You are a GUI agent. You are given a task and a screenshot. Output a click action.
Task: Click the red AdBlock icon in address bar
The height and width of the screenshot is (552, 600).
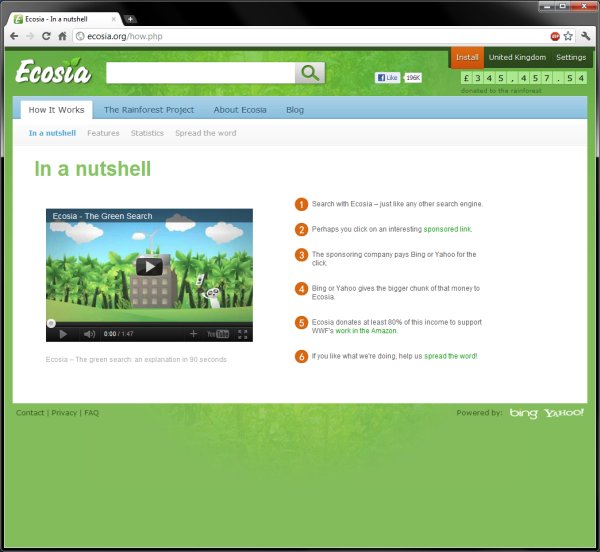555,36
